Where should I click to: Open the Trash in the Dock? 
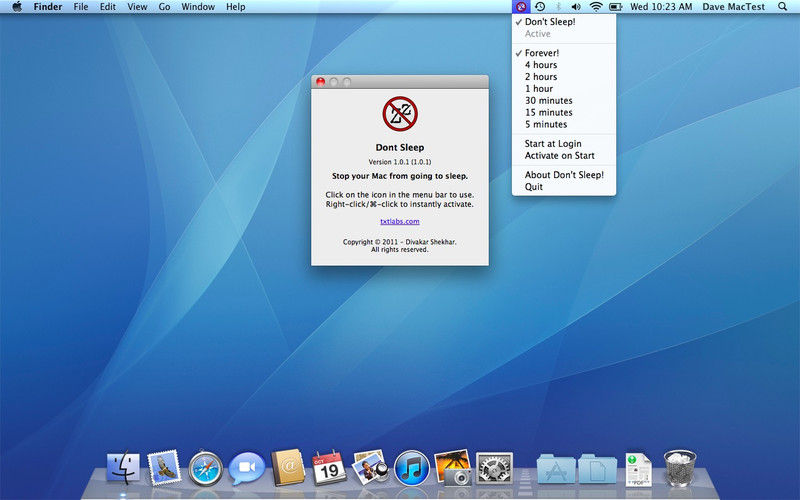[680, 467]
